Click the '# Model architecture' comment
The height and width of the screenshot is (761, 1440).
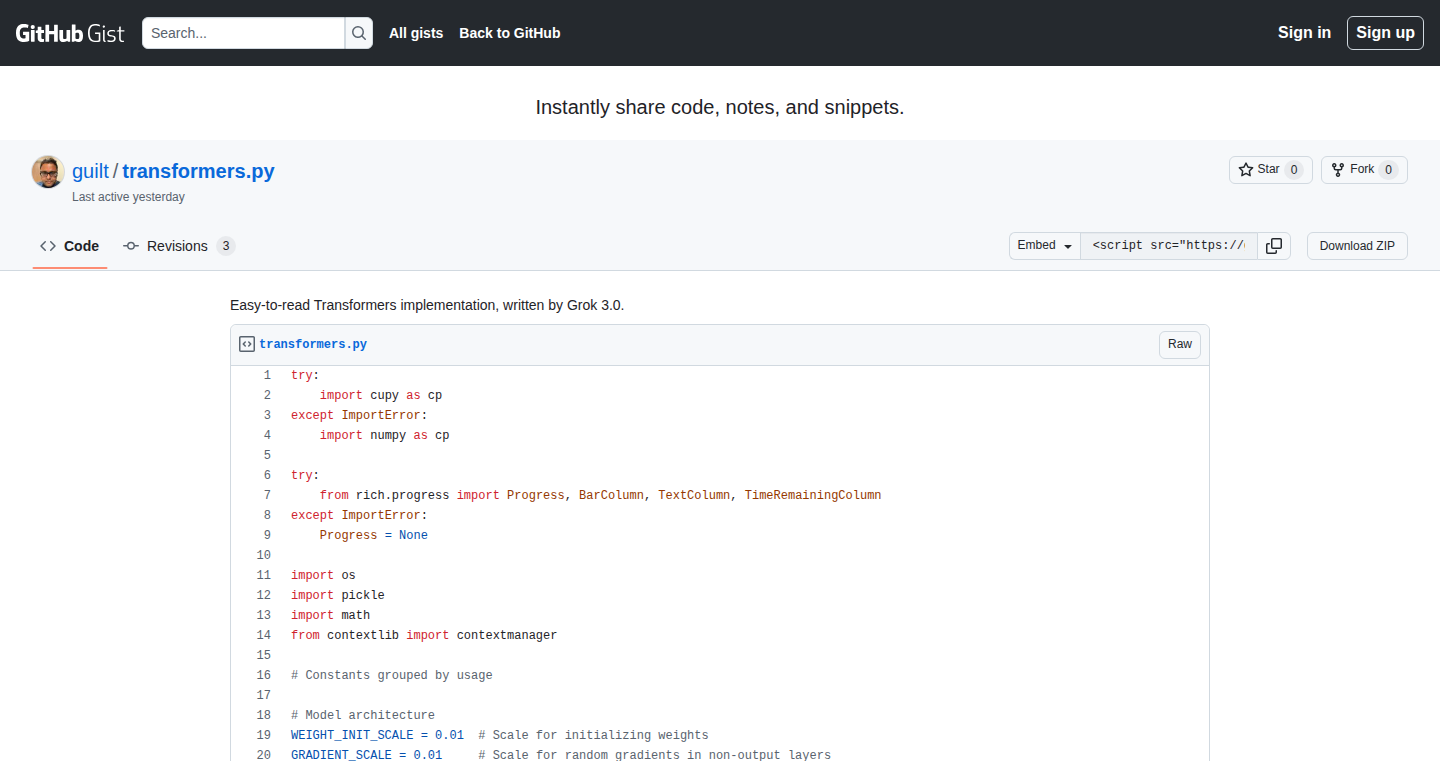click(x=363, y=715)
